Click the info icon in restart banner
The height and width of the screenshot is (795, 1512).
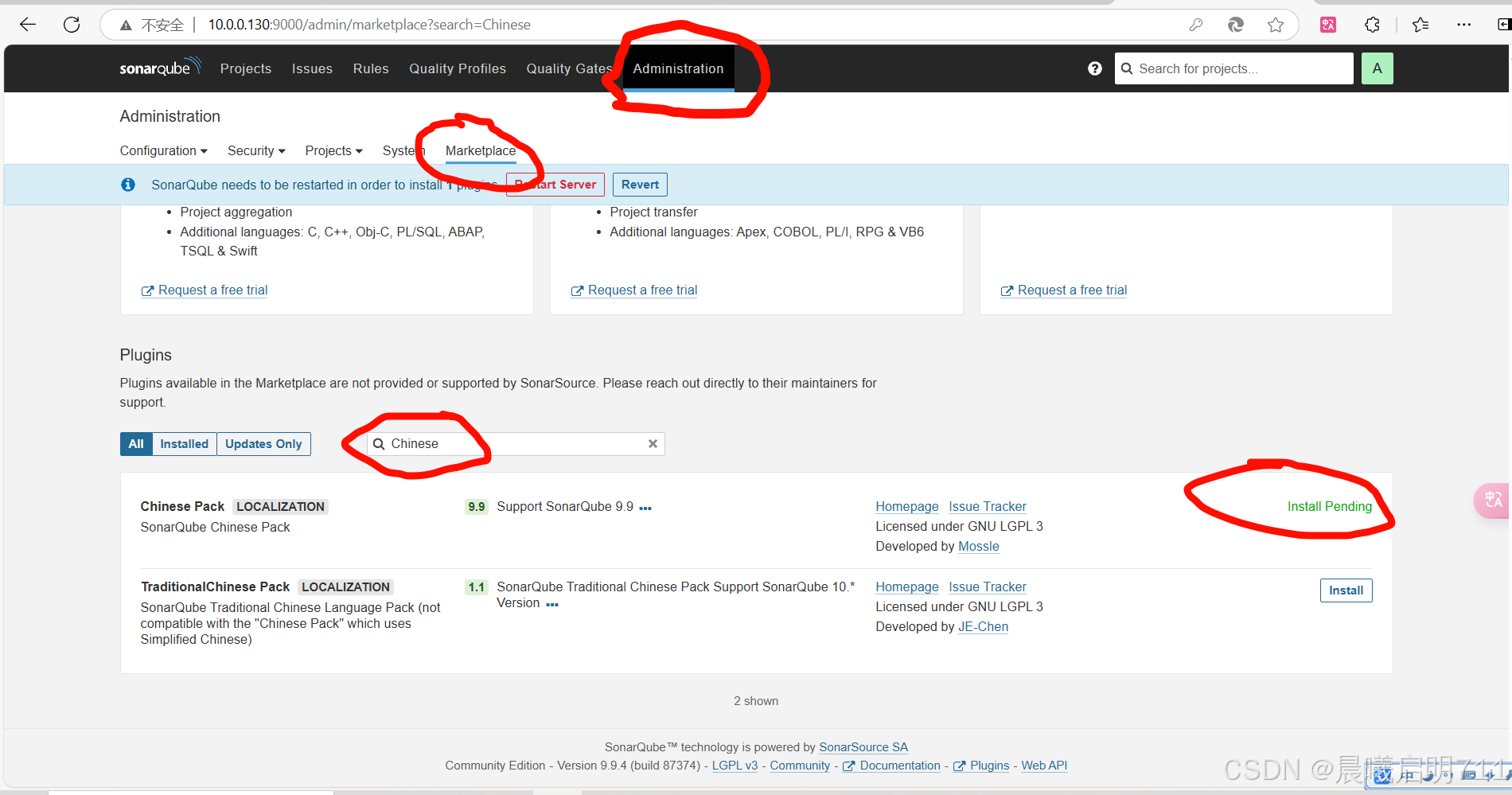click(128, 185)
